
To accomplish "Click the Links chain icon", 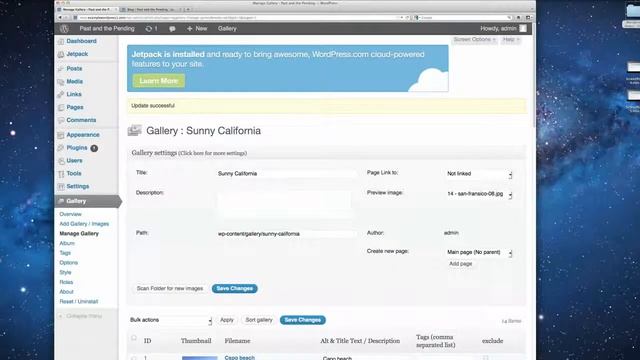I will tap(61, 94).
